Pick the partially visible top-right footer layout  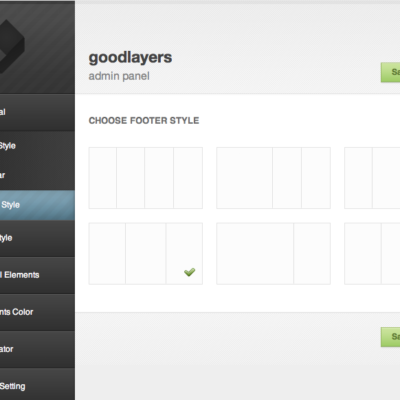coord(372,178)
